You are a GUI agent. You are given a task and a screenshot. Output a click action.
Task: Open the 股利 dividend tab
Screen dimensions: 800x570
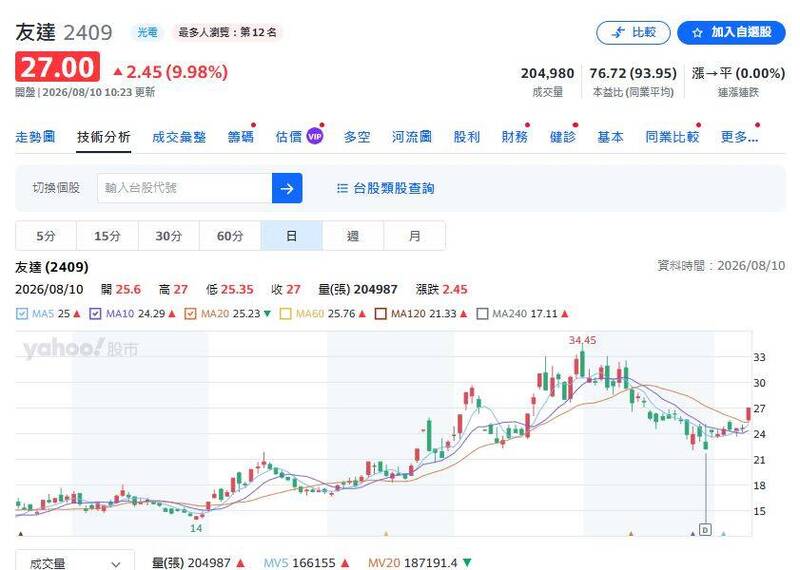click(x=467, y=137)
